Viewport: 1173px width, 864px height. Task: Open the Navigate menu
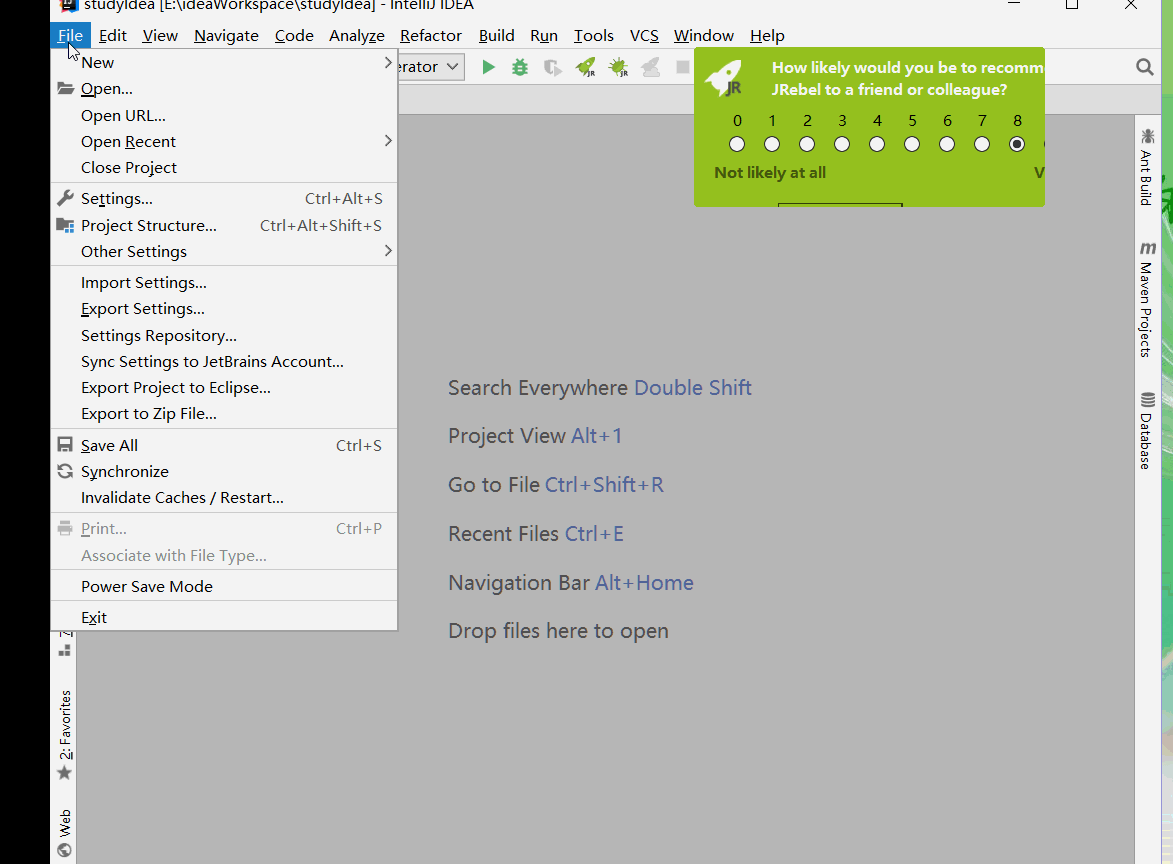coord(226,35)
